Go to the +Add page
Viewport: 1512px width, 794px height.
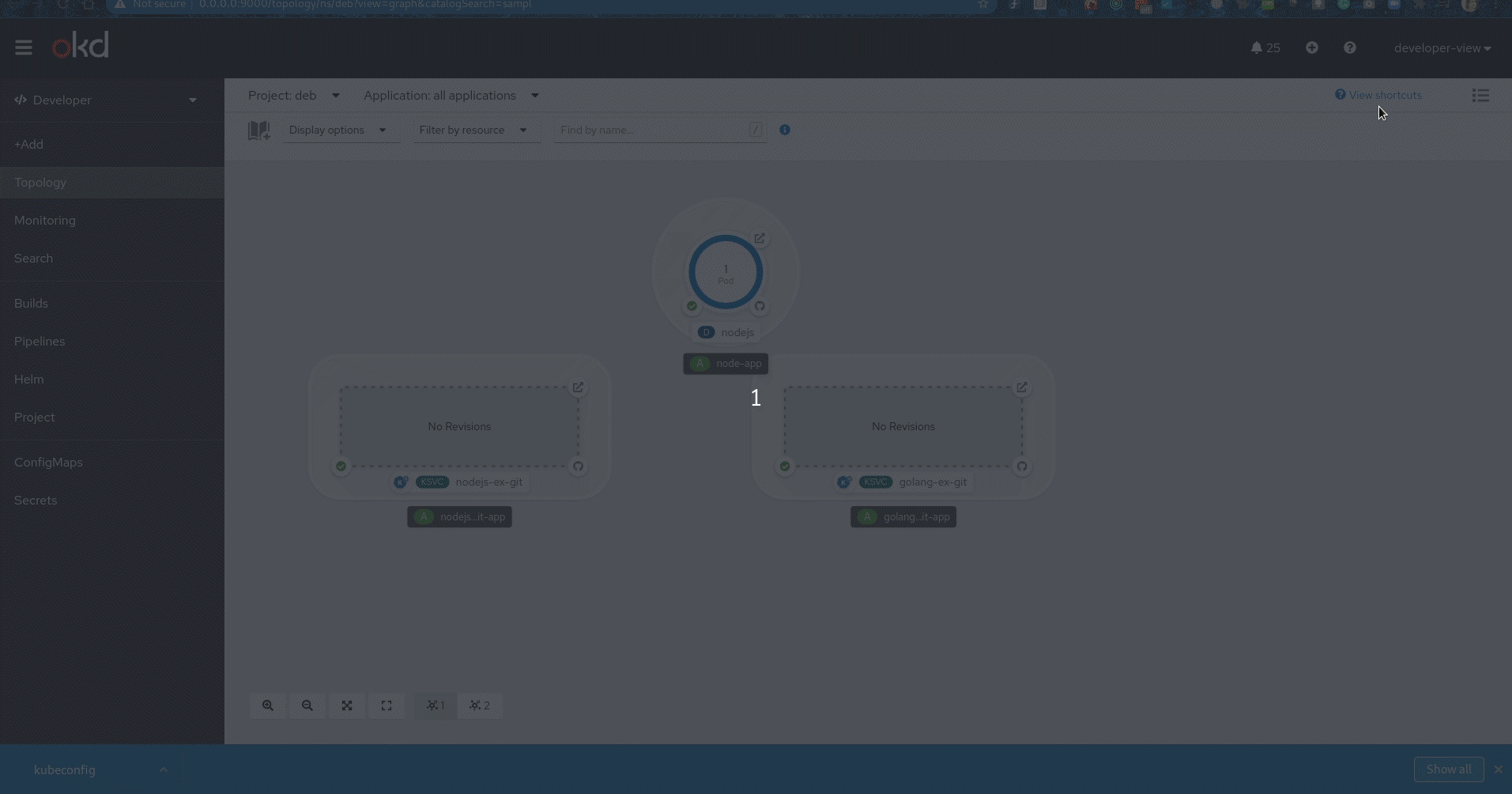[x=112, y=145]
